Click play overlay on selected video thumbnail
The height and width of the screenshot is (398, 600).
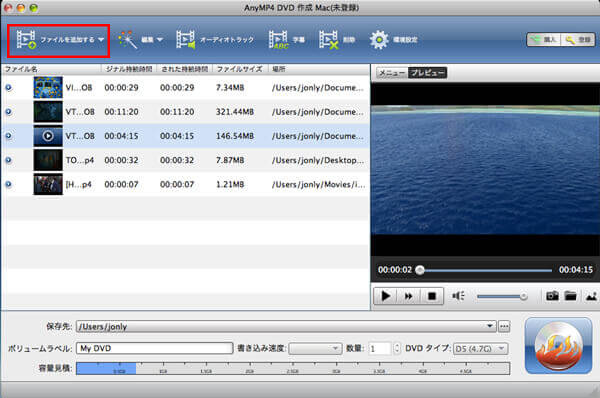point(48,136)
